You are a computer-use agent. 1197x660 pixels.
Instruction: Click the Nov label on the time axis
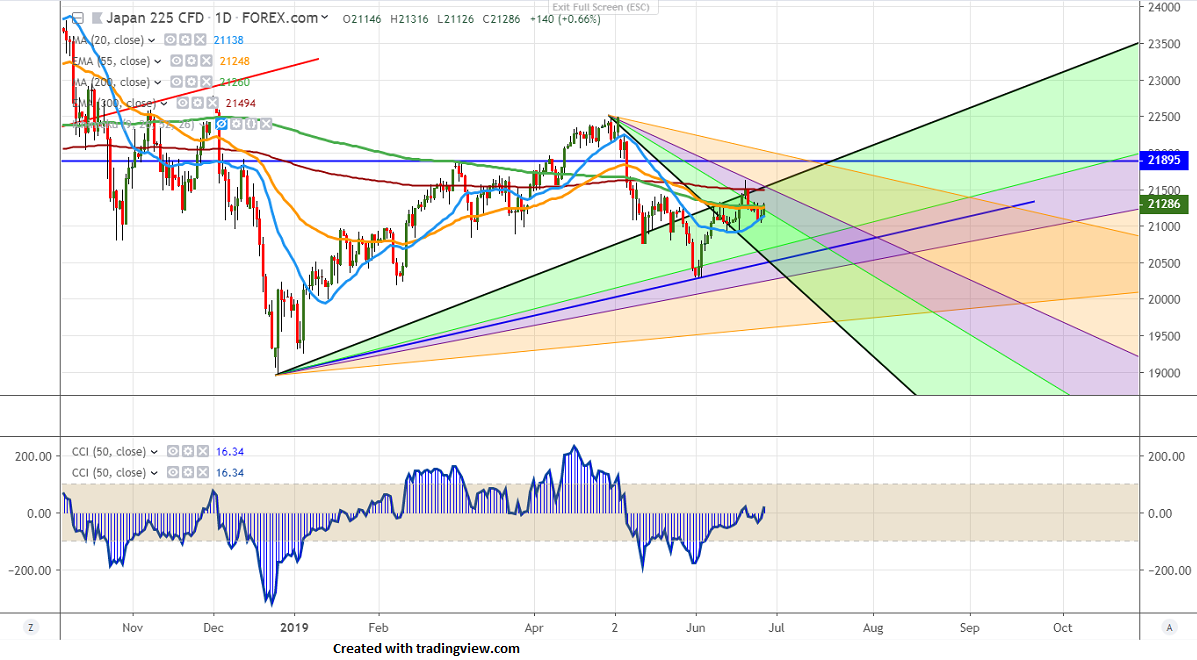pos(133,628)
